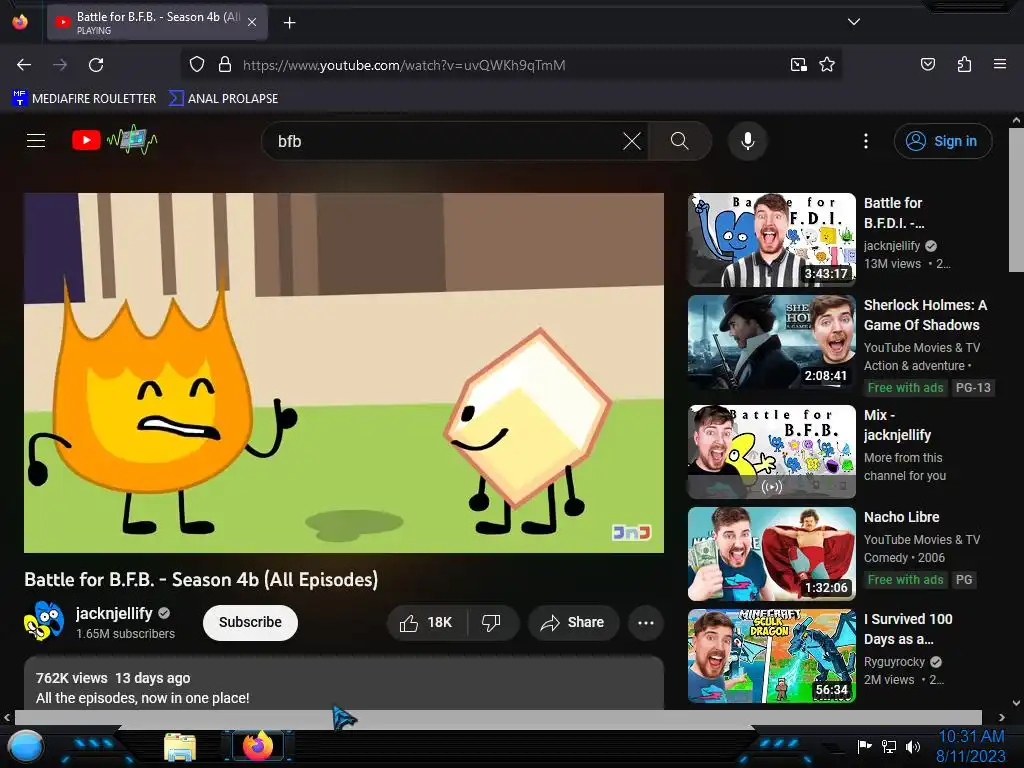Open the second bookmarks toolbar item
This screenshot has width=1024, height=768.
coord(223,99)
